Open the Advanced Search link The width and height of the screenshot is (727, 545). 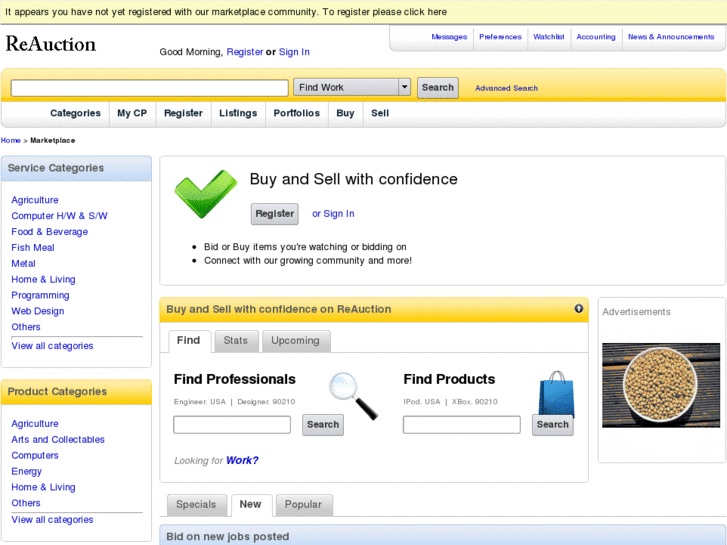coord(506,89)
